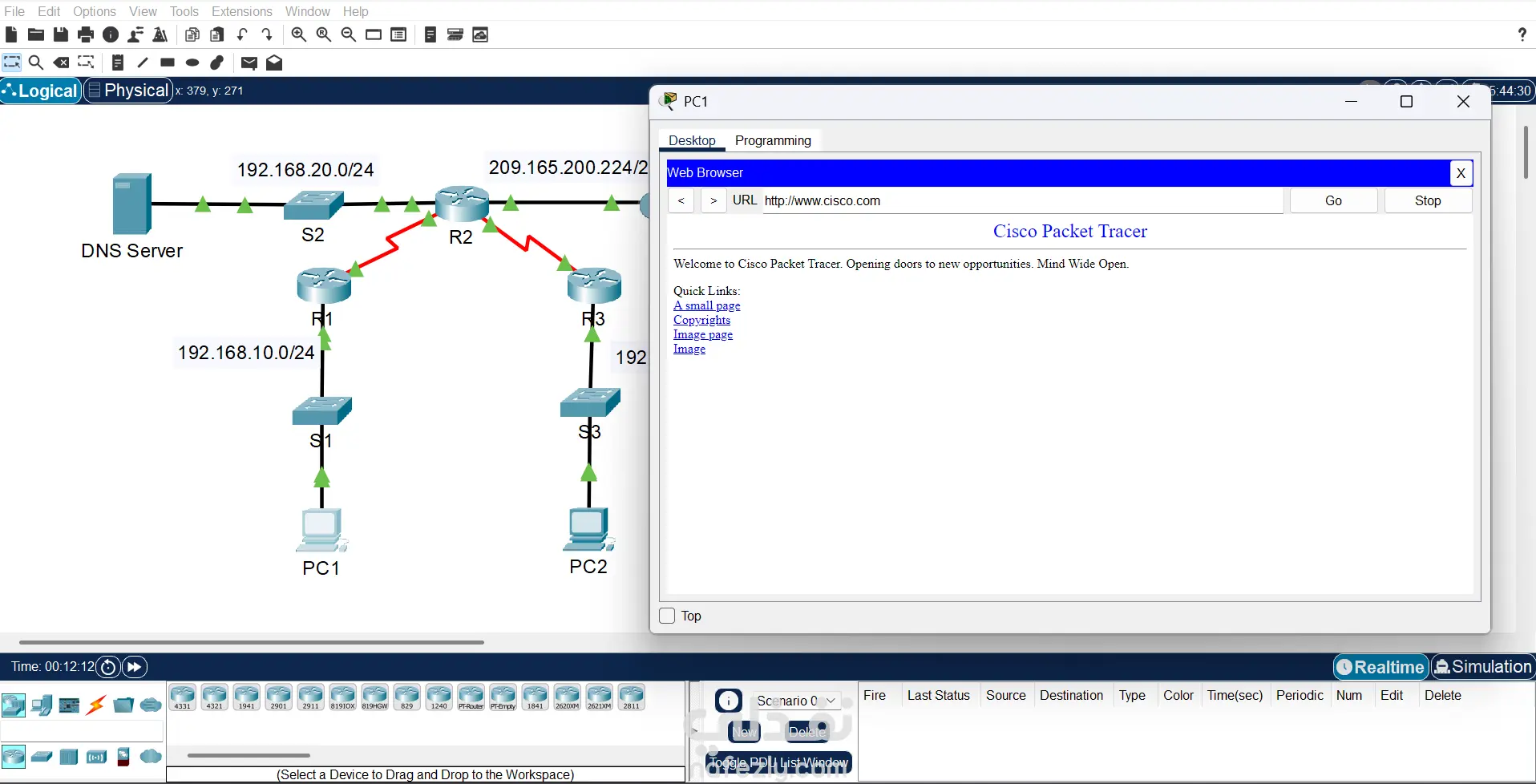Click the Go button in Web Browser
This screenshot has width=1536, height=784.
coord(1333,200)
